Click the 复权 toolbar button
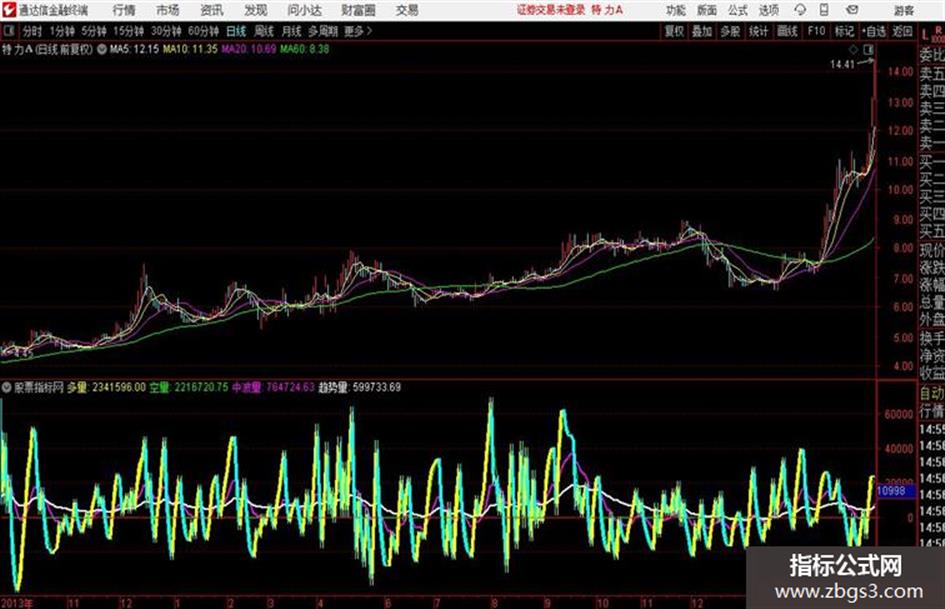This screenshot has height=609, width=945. (x=674, y=31)
